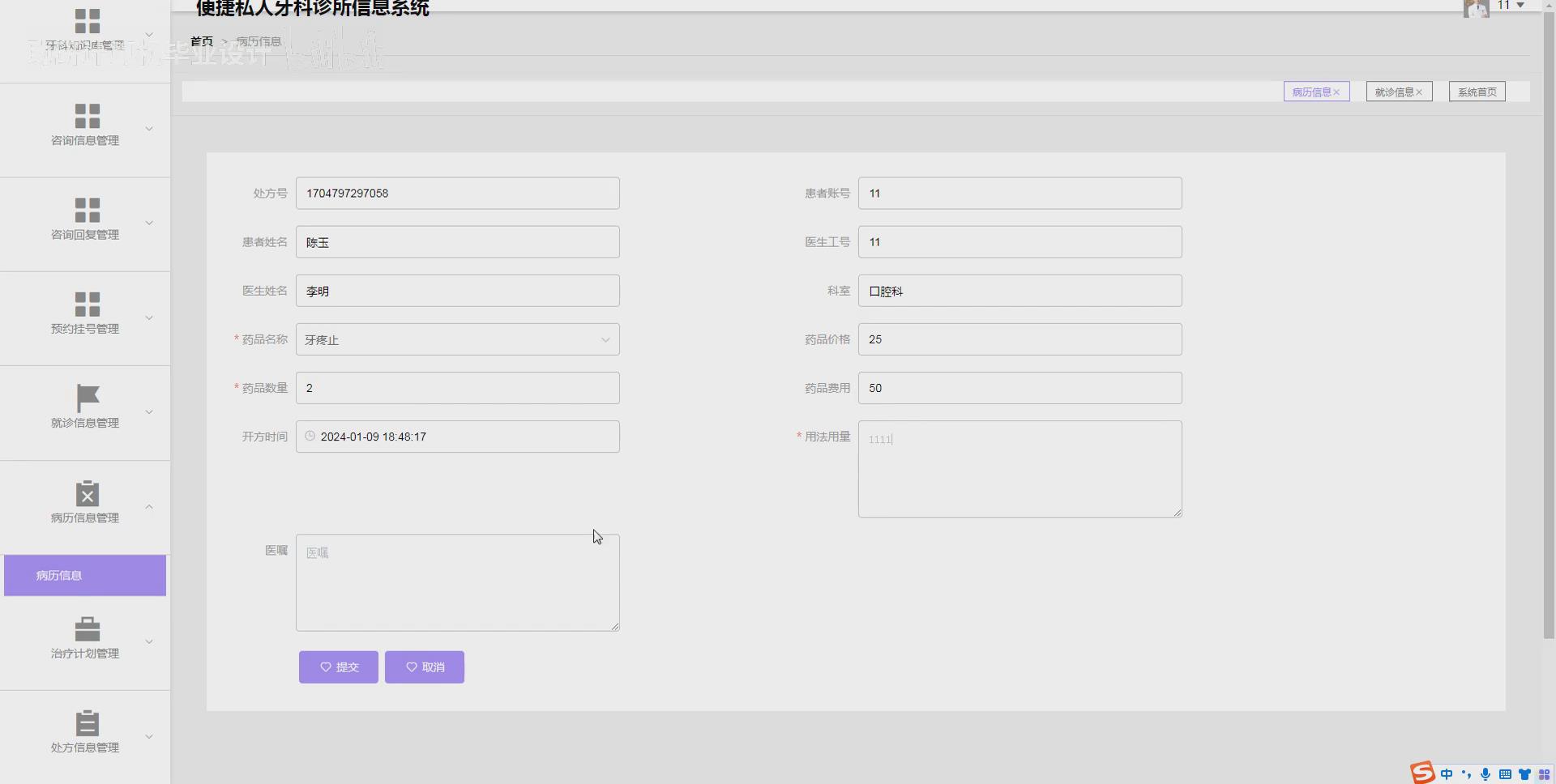Click the Sogou skin shirt icon
This screenshot has height=784, width=1556.
click(x=1524, y=774)
